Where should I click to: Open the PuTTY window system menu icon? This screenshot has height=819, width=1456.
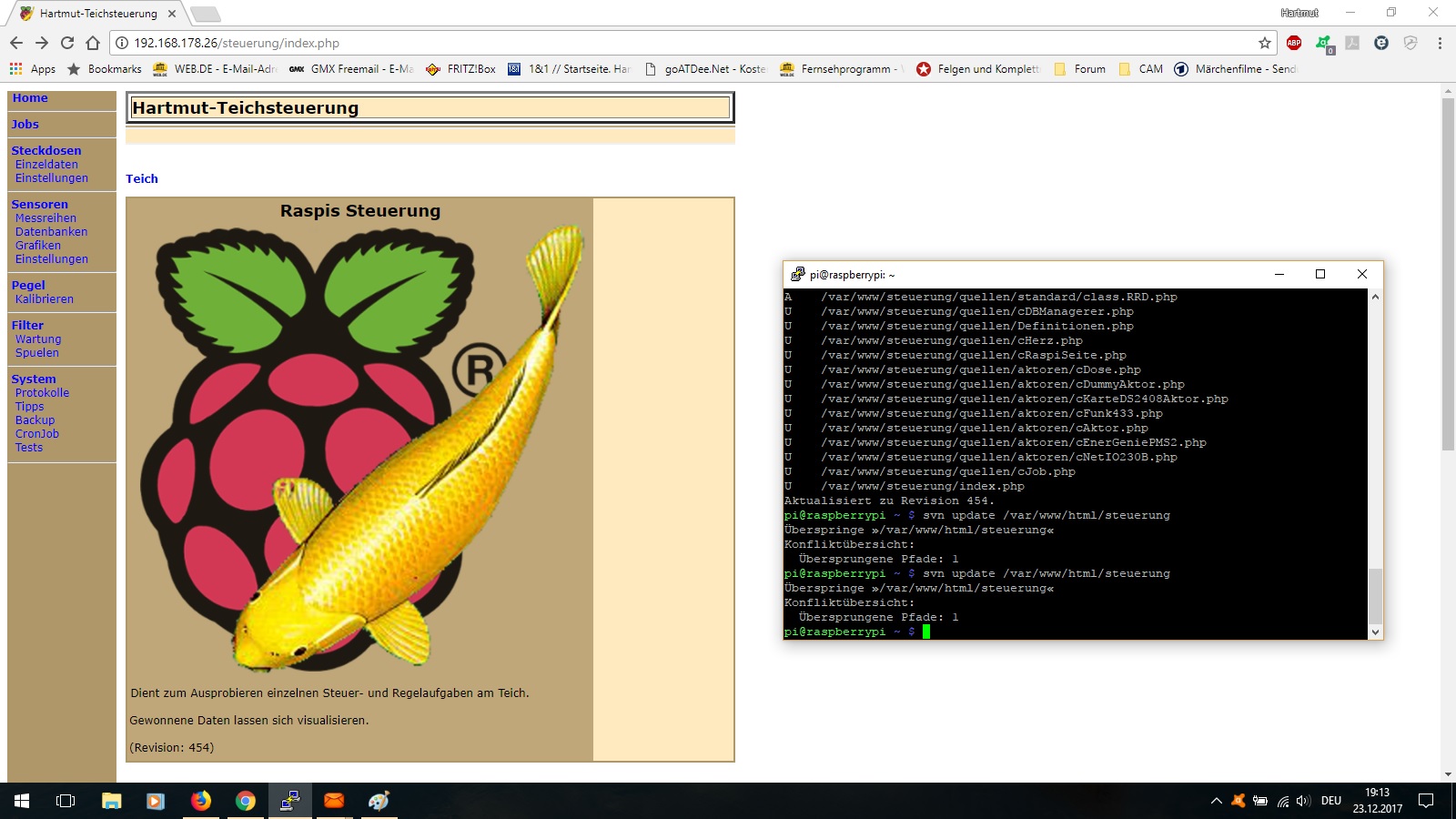(x=798, y=274)
